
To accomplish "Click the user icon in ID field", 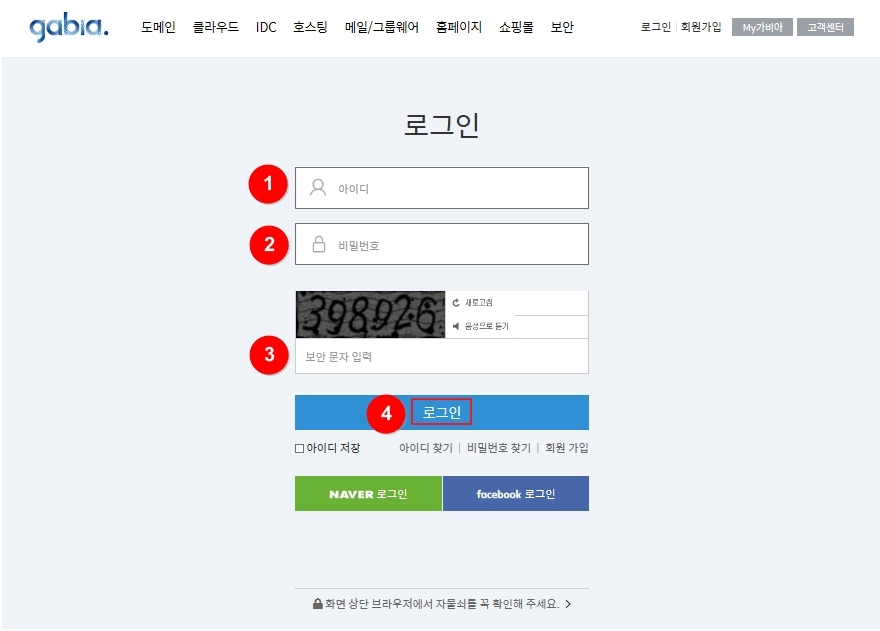I will [x=318, y=188].
